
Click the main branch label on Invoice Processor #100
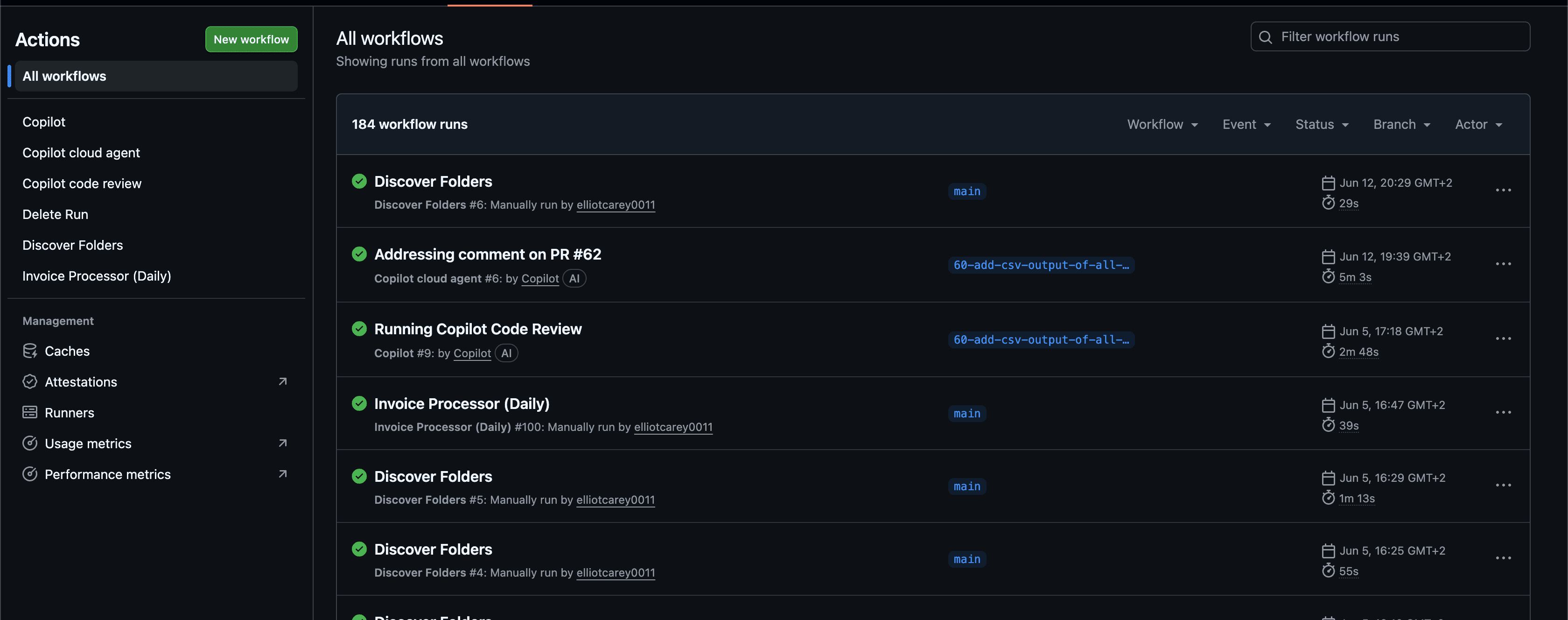pyautogui.click(x=966, y=414)
